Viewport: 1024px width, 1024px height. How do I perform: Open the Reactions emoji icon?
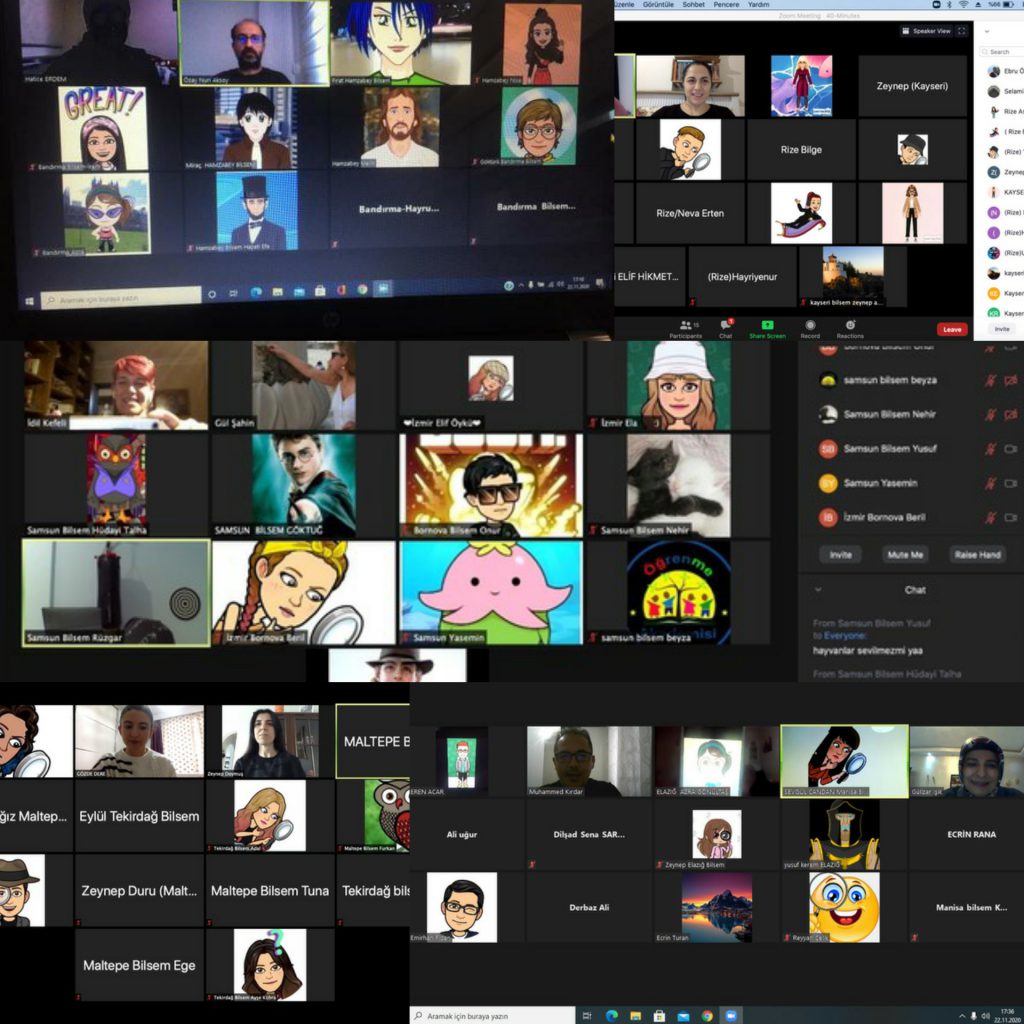[850, 326]
